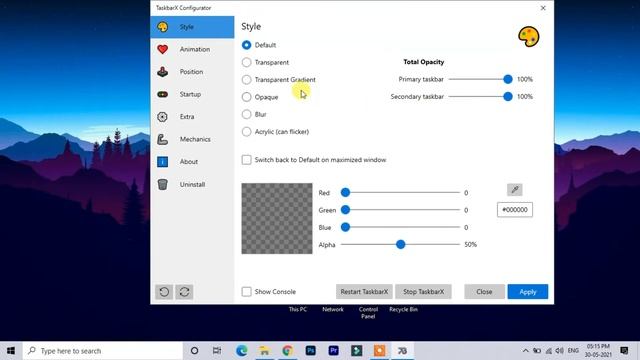Image resolution: width=640 pixels, height=360 pixels.
Task: Open Task View on taskbar
Action: point(217,351)
